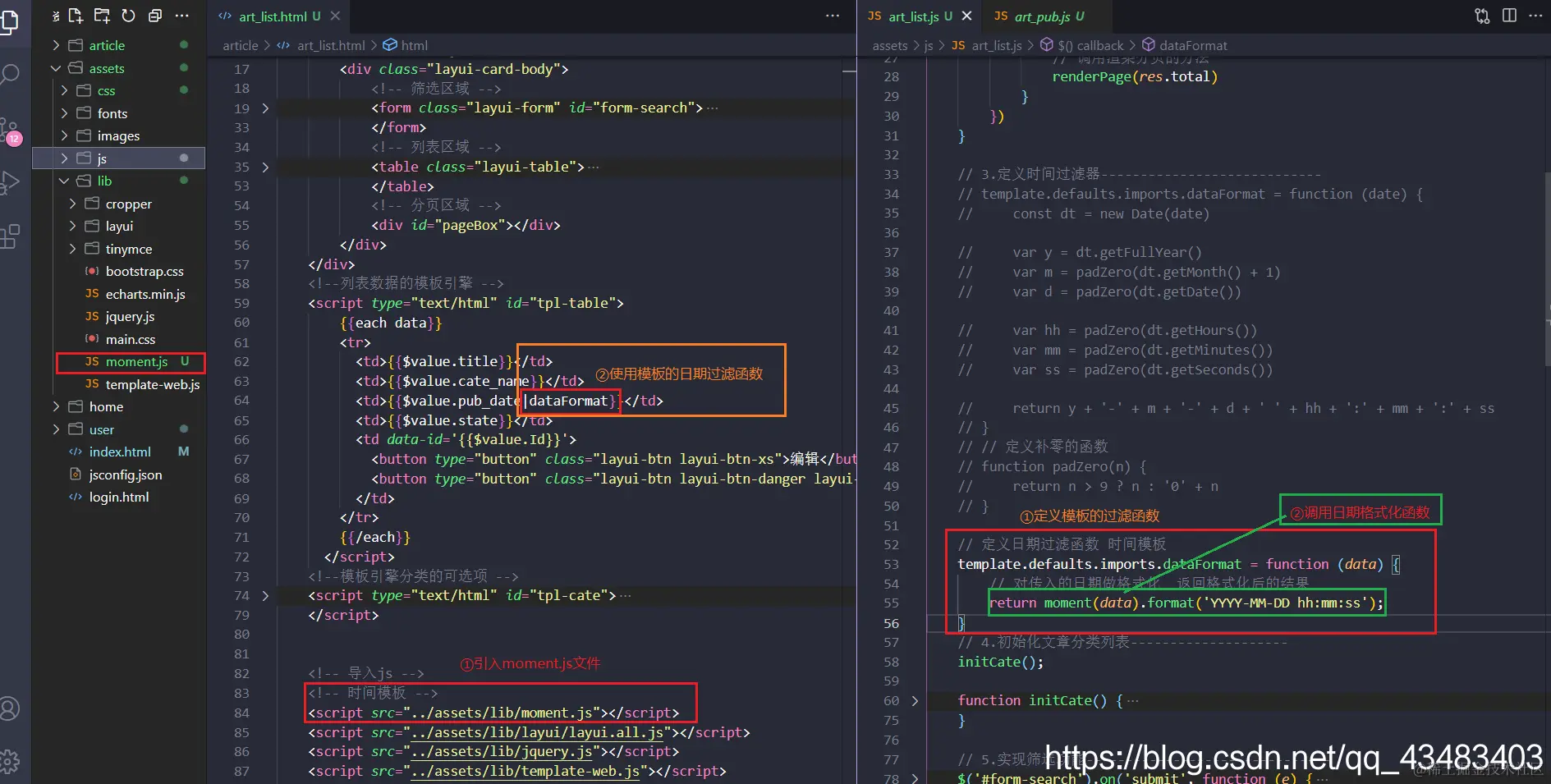The image size is (1551, 784).
Task: Expand the images folder
Action: [64, 135]
